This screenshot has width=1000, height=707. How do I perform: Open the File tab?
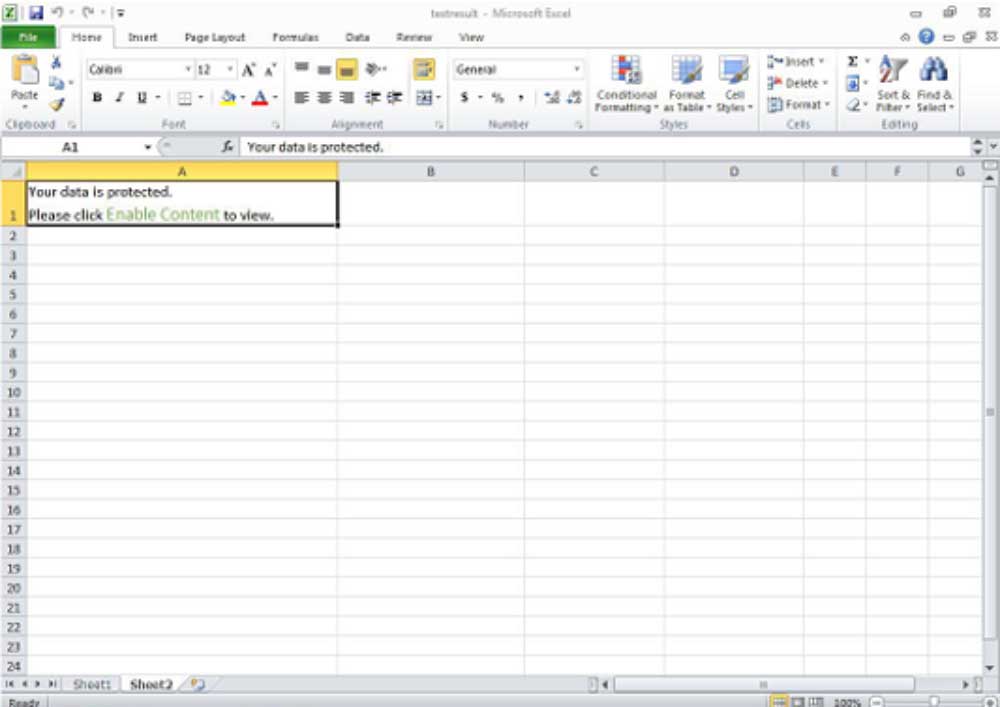pyautogui.click(x=28, y=38)
